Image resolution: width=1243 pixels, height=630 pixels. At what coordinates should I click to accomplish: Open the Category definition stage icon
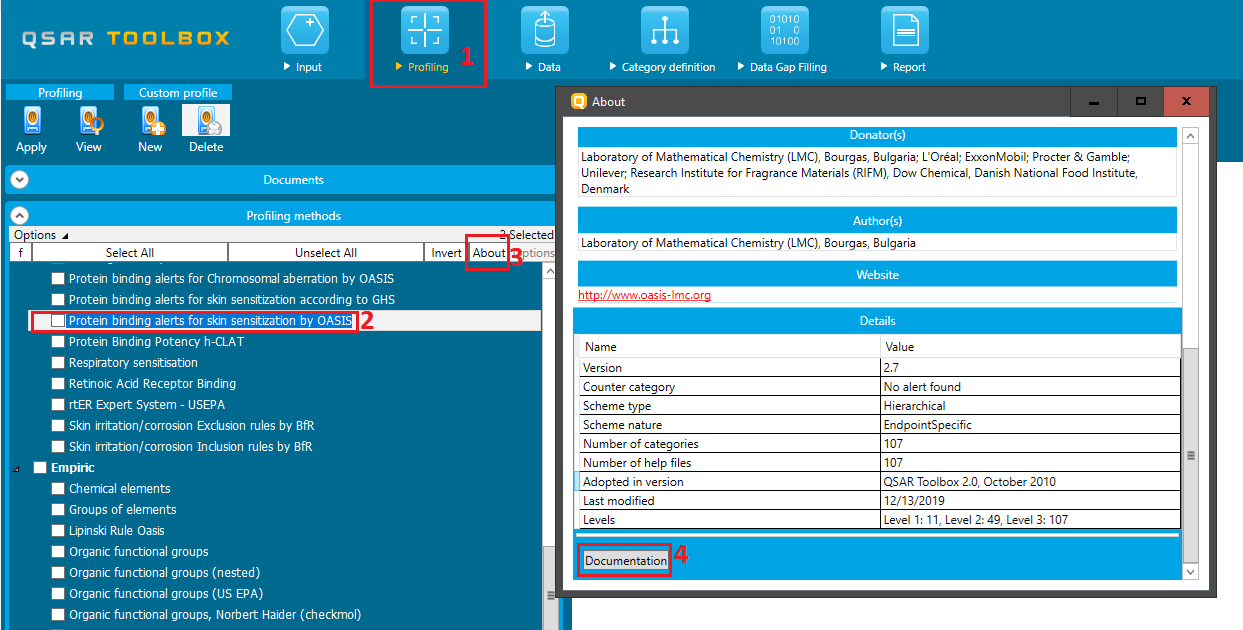pyautogui.click(x=665, y=30)
